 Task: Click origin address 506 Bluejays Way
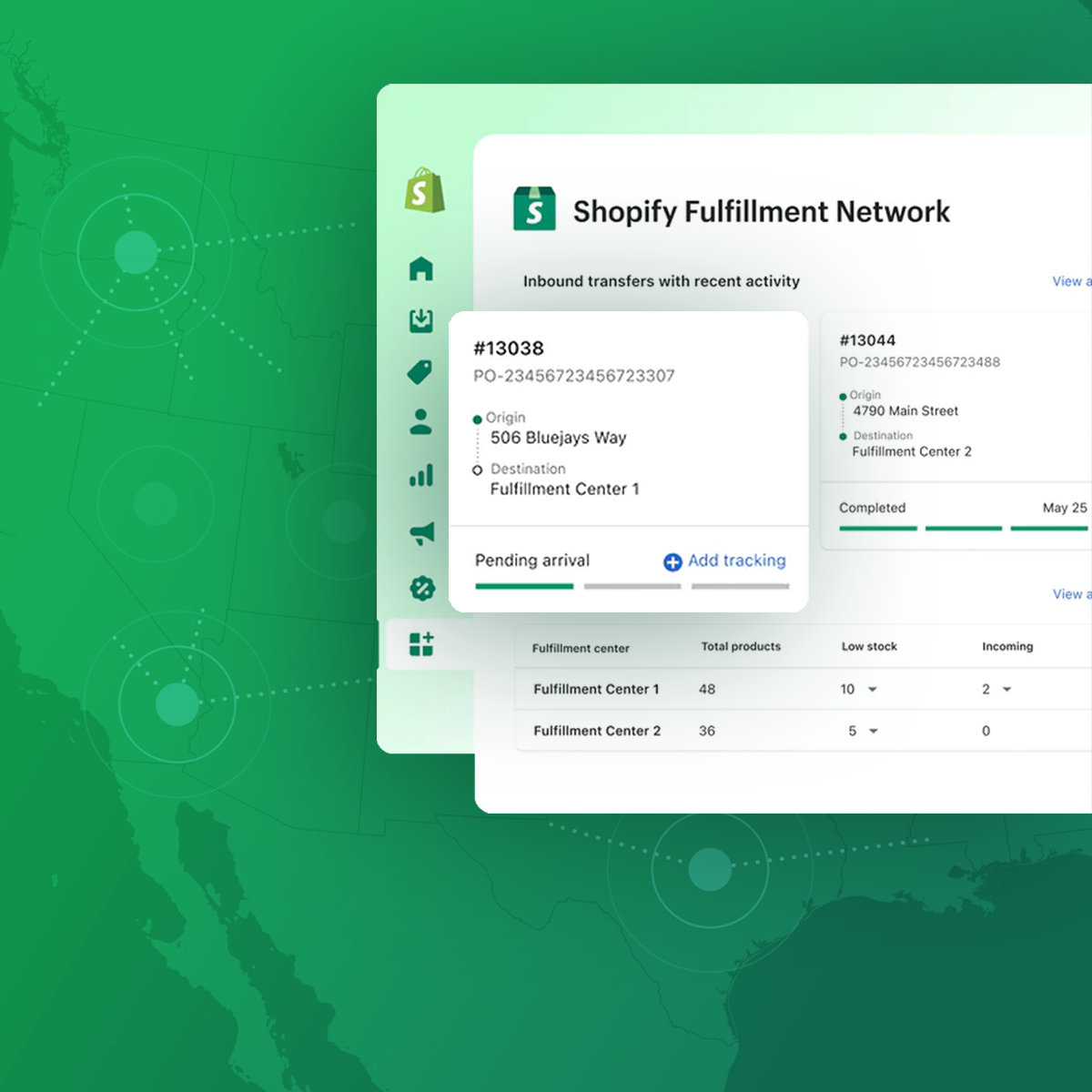click(559, 438)
